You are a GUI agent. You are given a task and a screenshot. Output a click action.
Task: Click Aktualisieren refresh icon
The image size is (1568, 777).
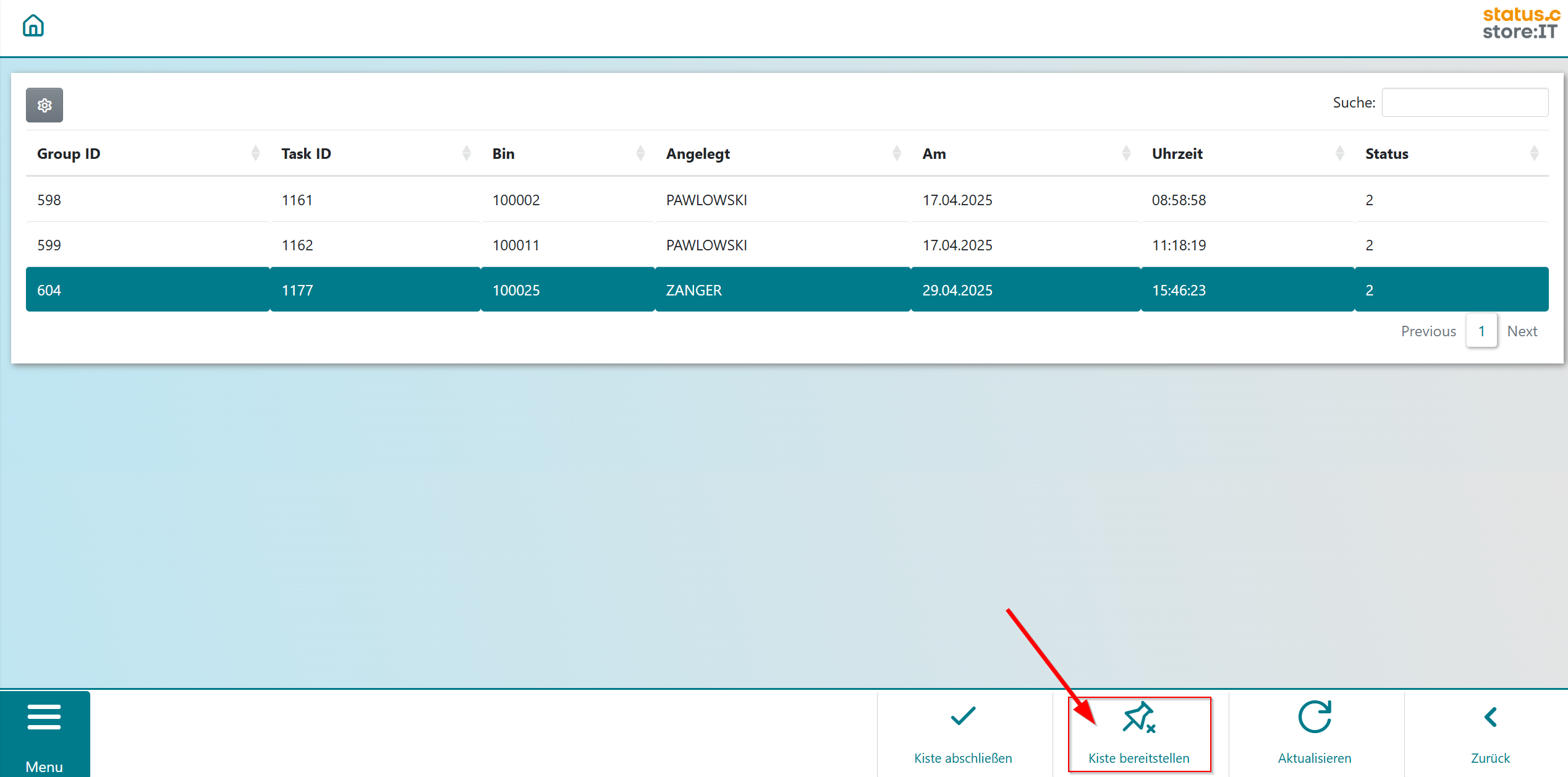[x=1314, y=717]
